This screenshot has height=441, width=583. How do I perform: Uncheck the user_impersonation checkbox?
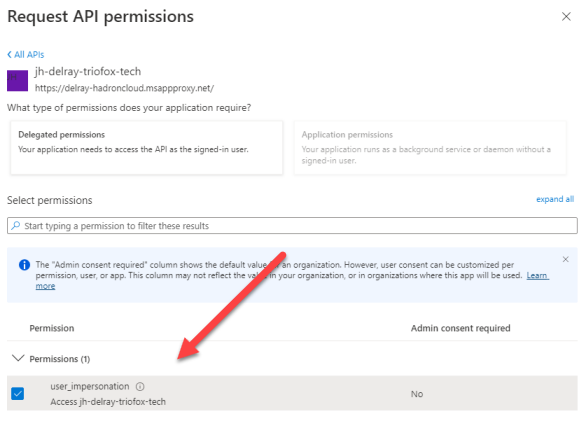click(x=17, y=393)
